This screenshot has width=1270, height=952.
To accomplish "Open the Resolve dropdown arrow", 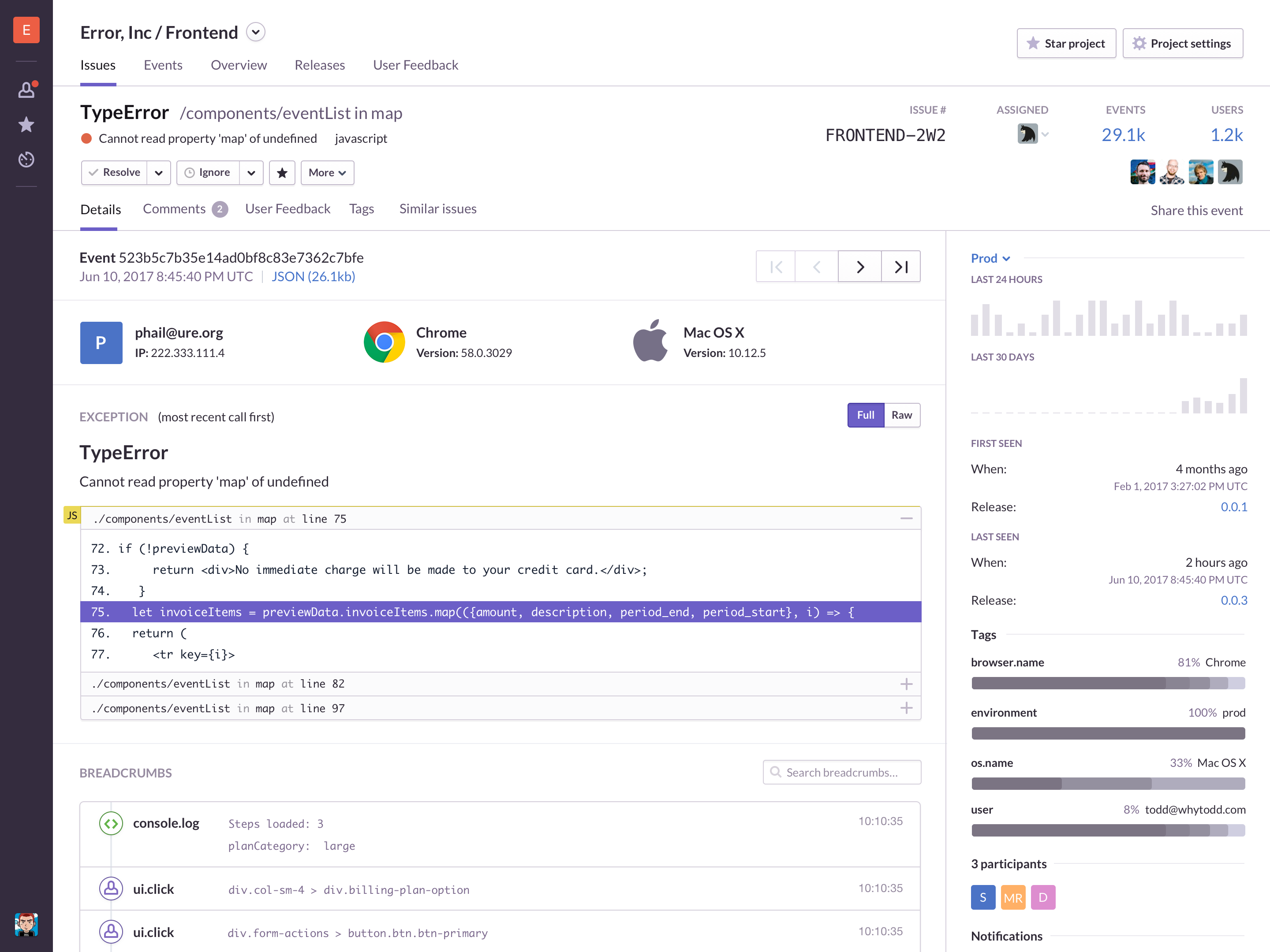I will pyautogui.click(x=158, y=173).
